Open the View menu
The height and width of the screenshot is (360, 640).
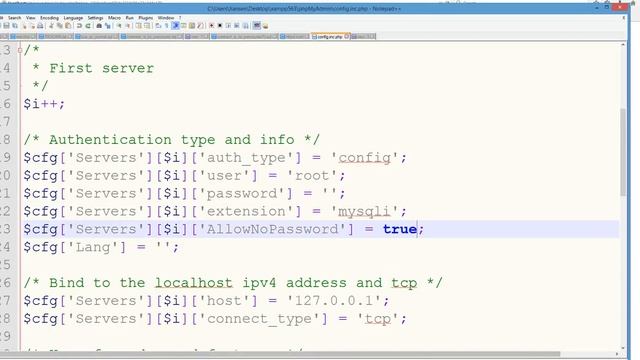tap(31, 18)
